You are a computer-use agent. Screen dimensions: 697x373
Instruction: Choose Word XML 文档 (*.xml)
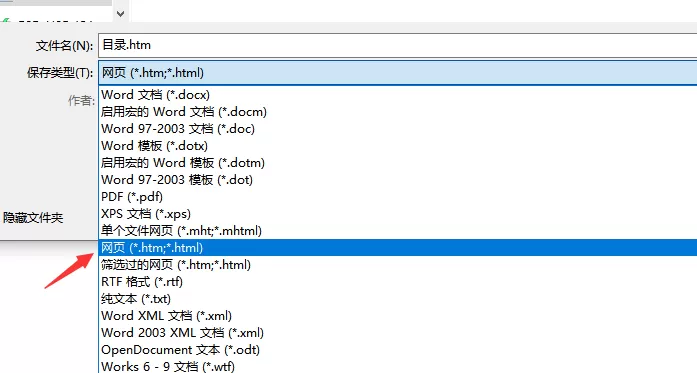(397, 316)
